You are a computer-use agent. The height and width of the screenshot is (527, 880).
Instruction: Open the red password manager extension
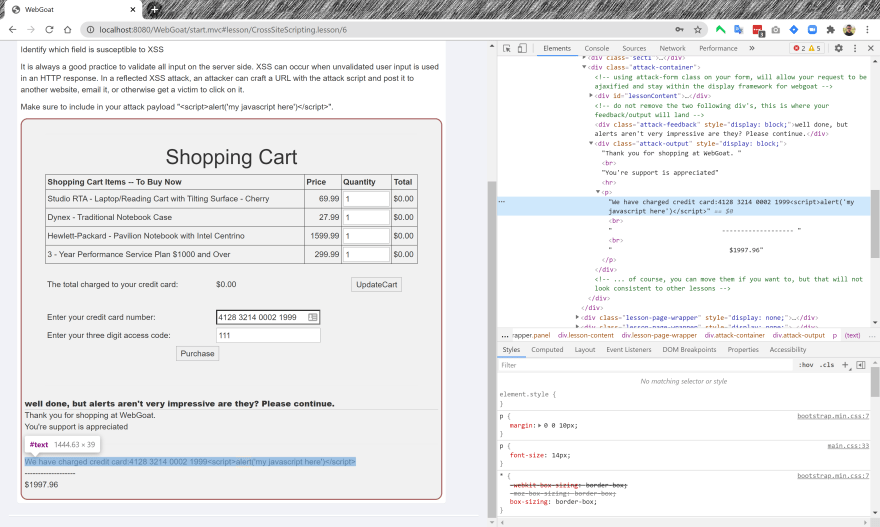[758, 30]
